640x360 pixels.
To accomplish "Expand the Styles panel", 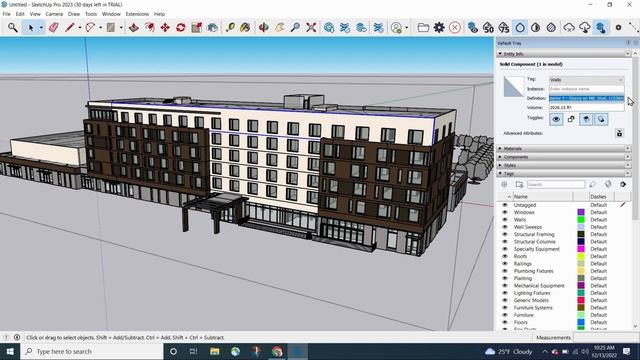I will (x=500, y=165).
